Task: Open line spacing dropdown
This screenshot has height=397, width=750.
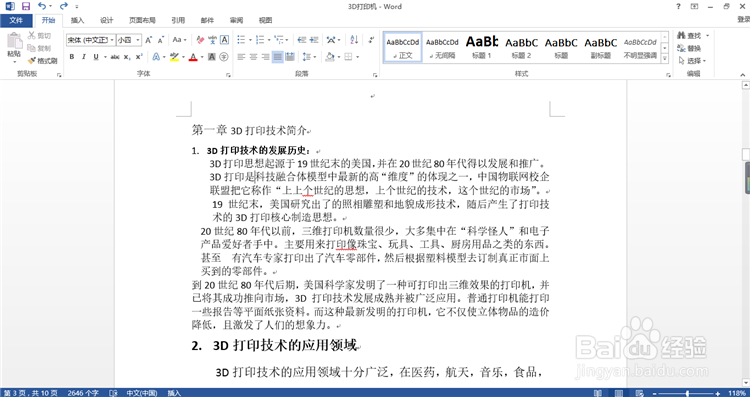Action: (309, 57)
